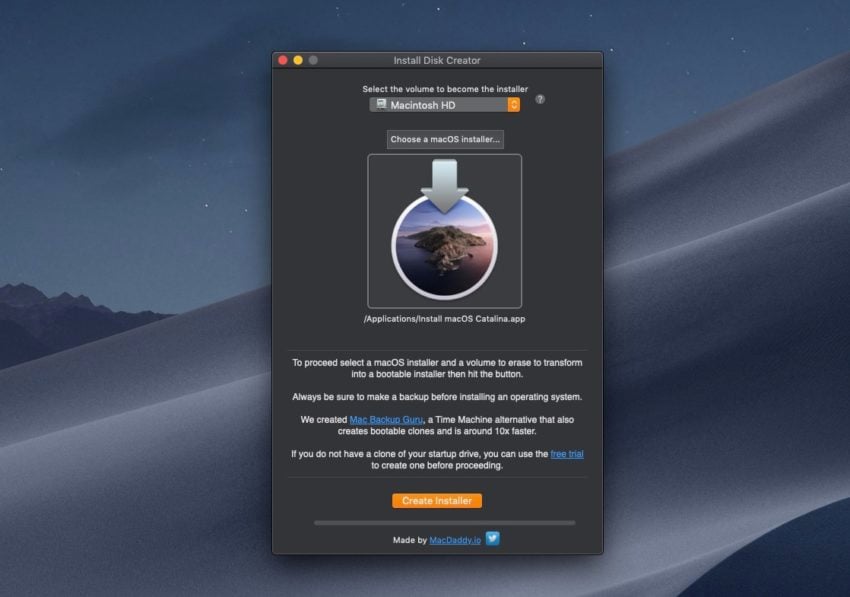Click the macOS Catalina installer image
850x597 pixels.
pyautogui.click(x=445, y=231)
